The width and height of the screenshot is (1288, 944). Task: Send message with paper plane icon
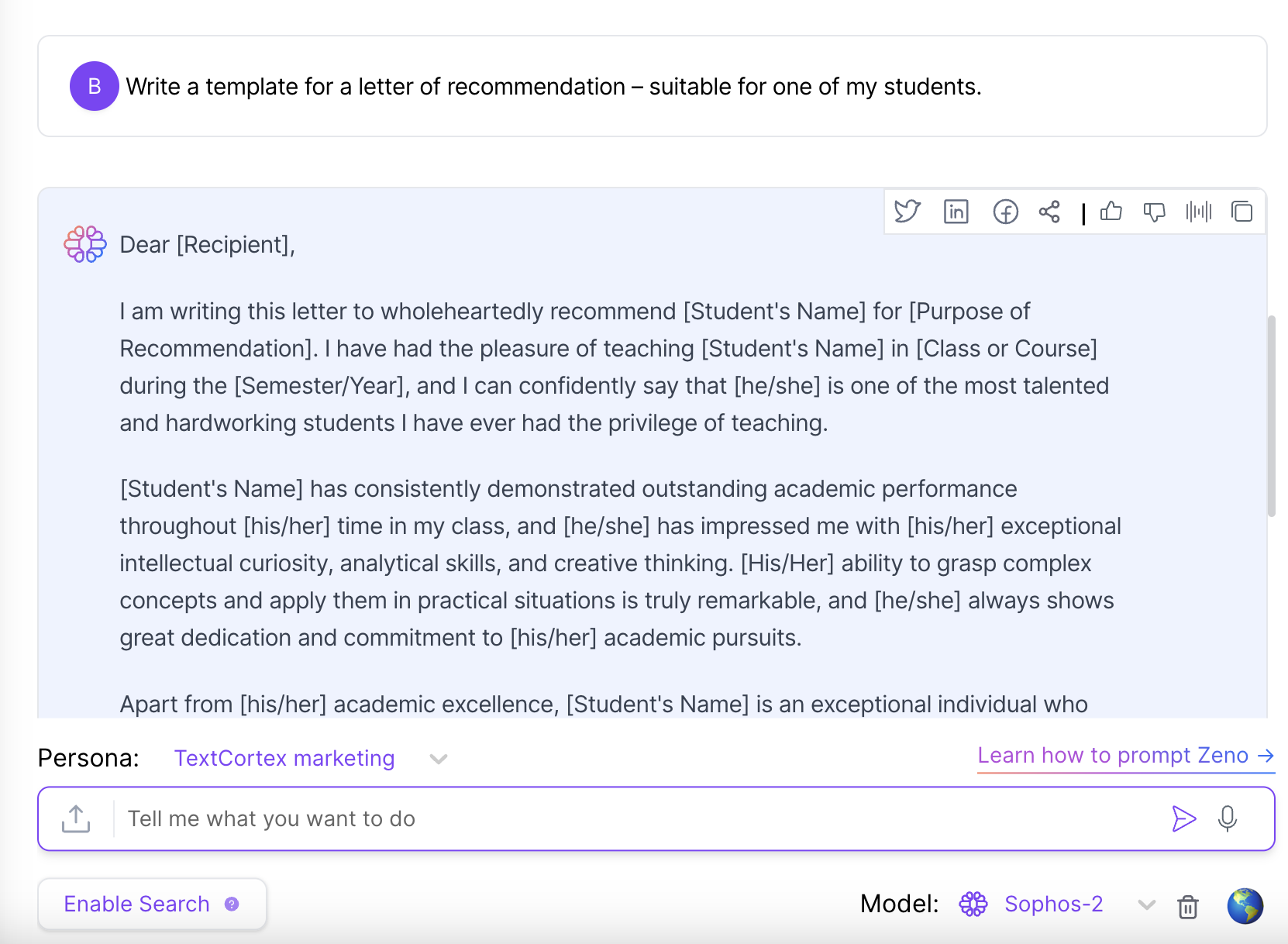(x=1183, y=818)
